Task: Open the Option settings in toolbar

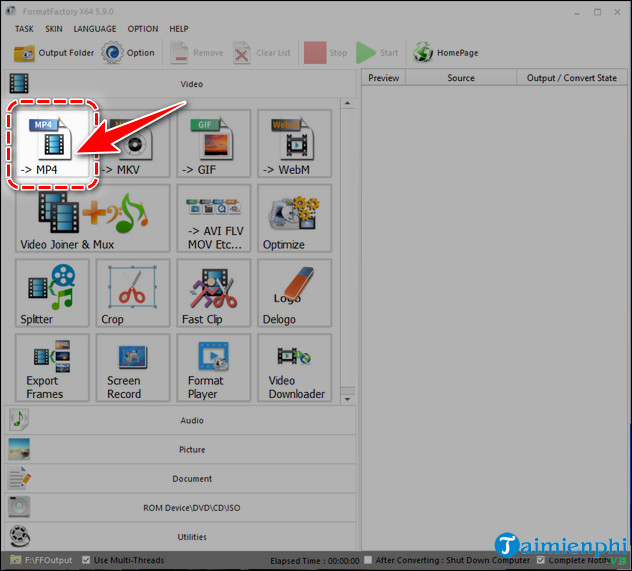Action: click(128, 53)
